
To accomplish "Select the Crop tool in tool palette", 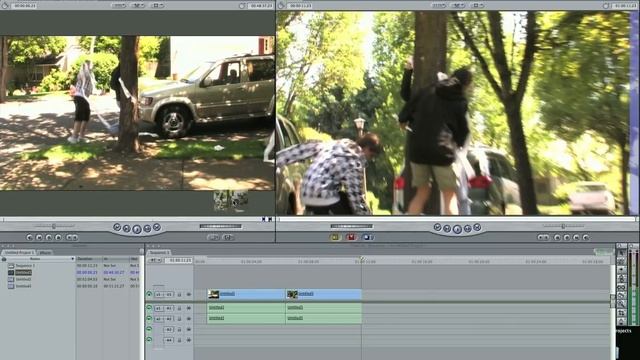I will 621,313.
